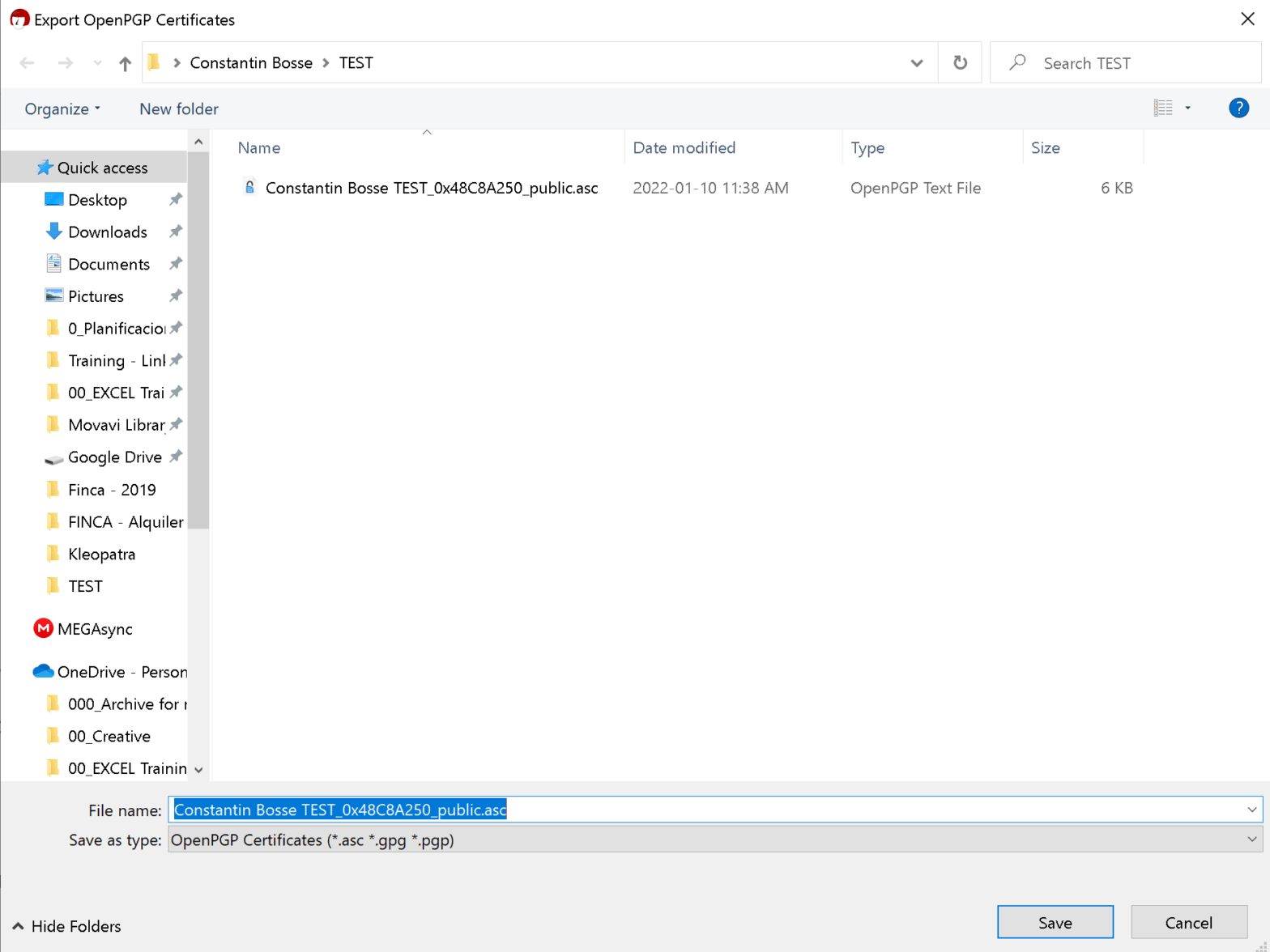Screen dimensions: 1270x952
Task: Open the FINCA - Alquiler folder
Action: pyautogui.click(x=126, y=522)
